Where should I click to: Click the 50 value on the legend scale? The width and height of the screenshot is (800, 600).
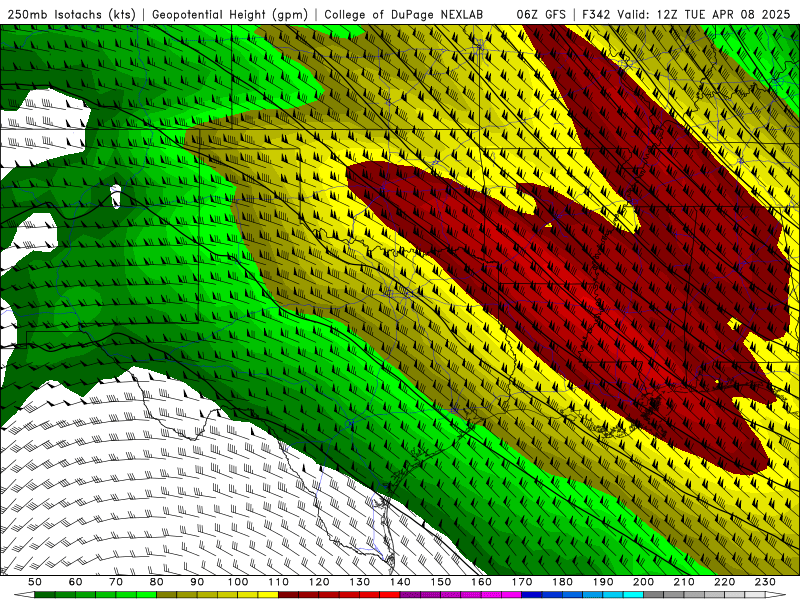(35, 582)
